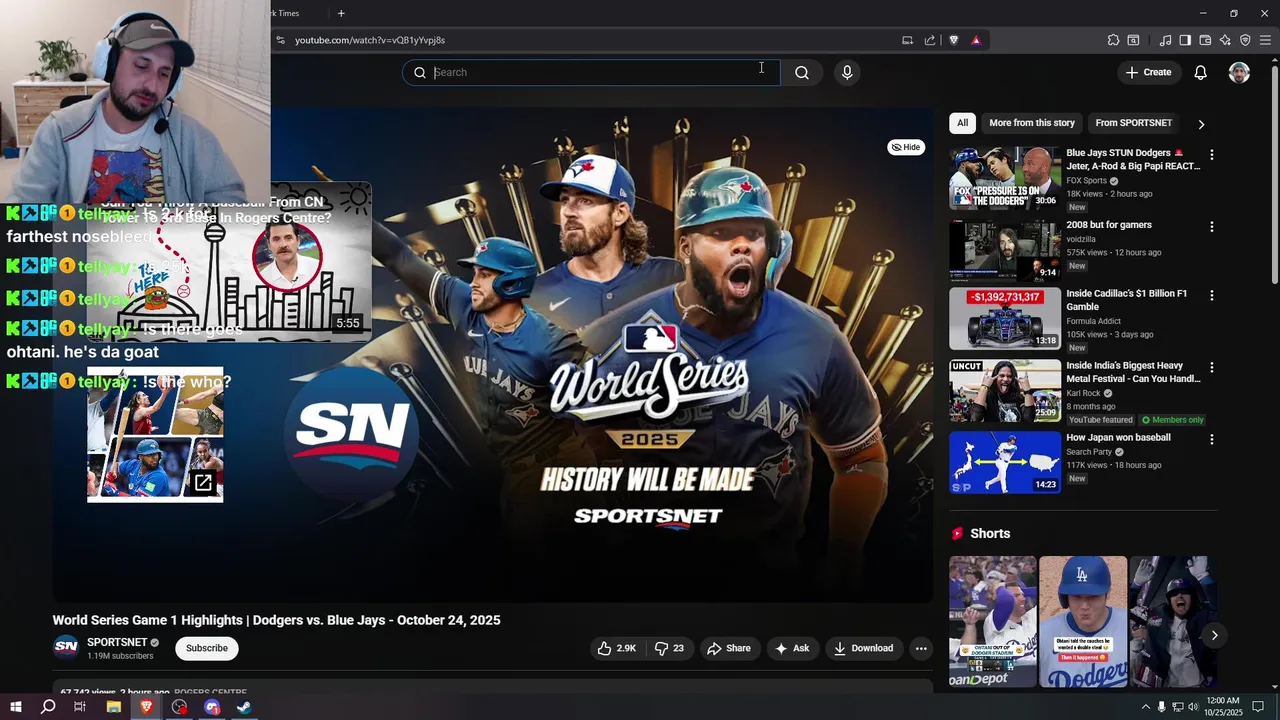
Task: Click the Download button
Action: pyautogui.click(x=864, y=648)
